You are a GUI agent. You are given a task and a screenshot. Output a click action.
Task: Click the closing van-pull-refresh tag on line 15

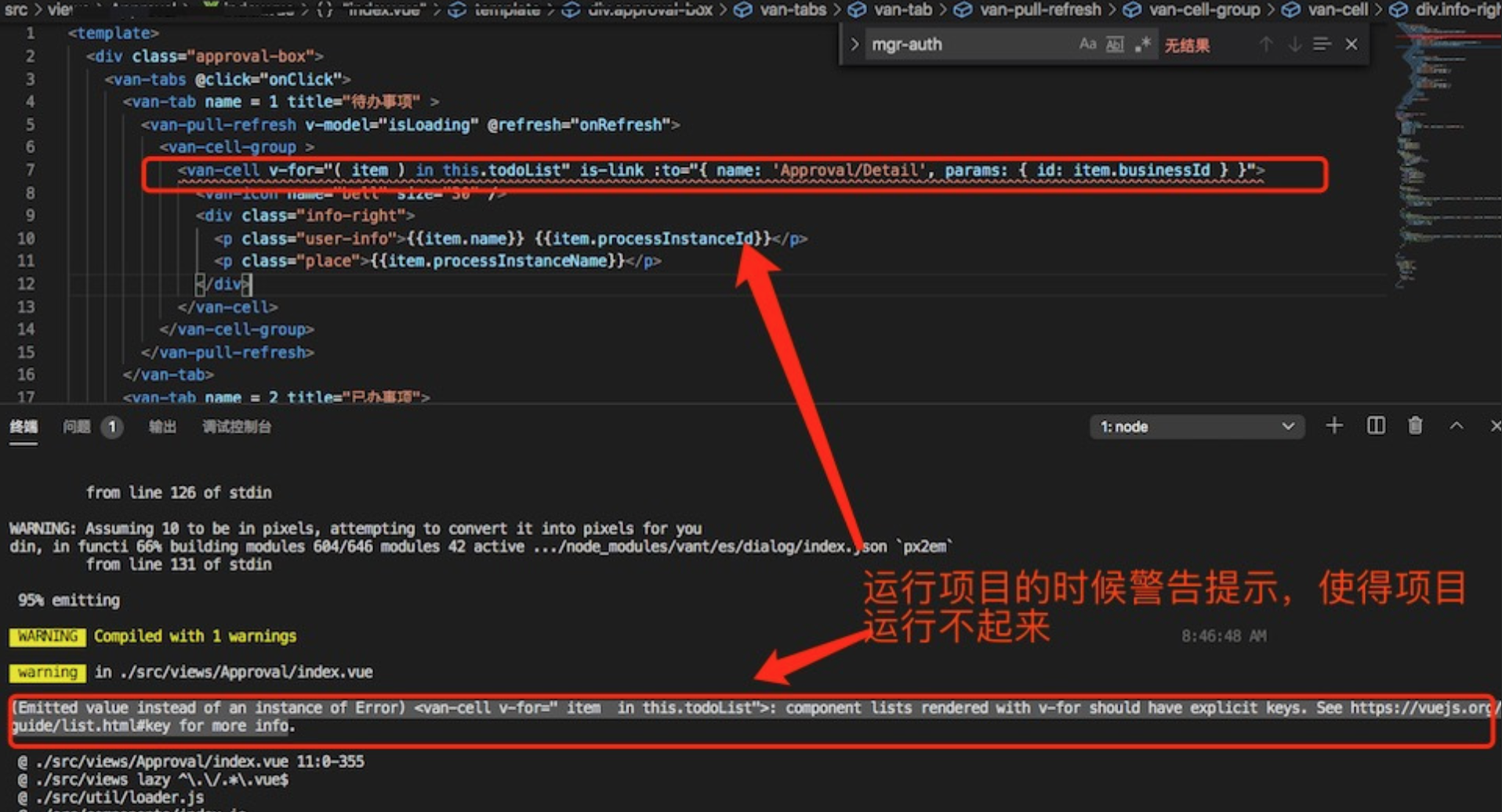pos(228,352)
